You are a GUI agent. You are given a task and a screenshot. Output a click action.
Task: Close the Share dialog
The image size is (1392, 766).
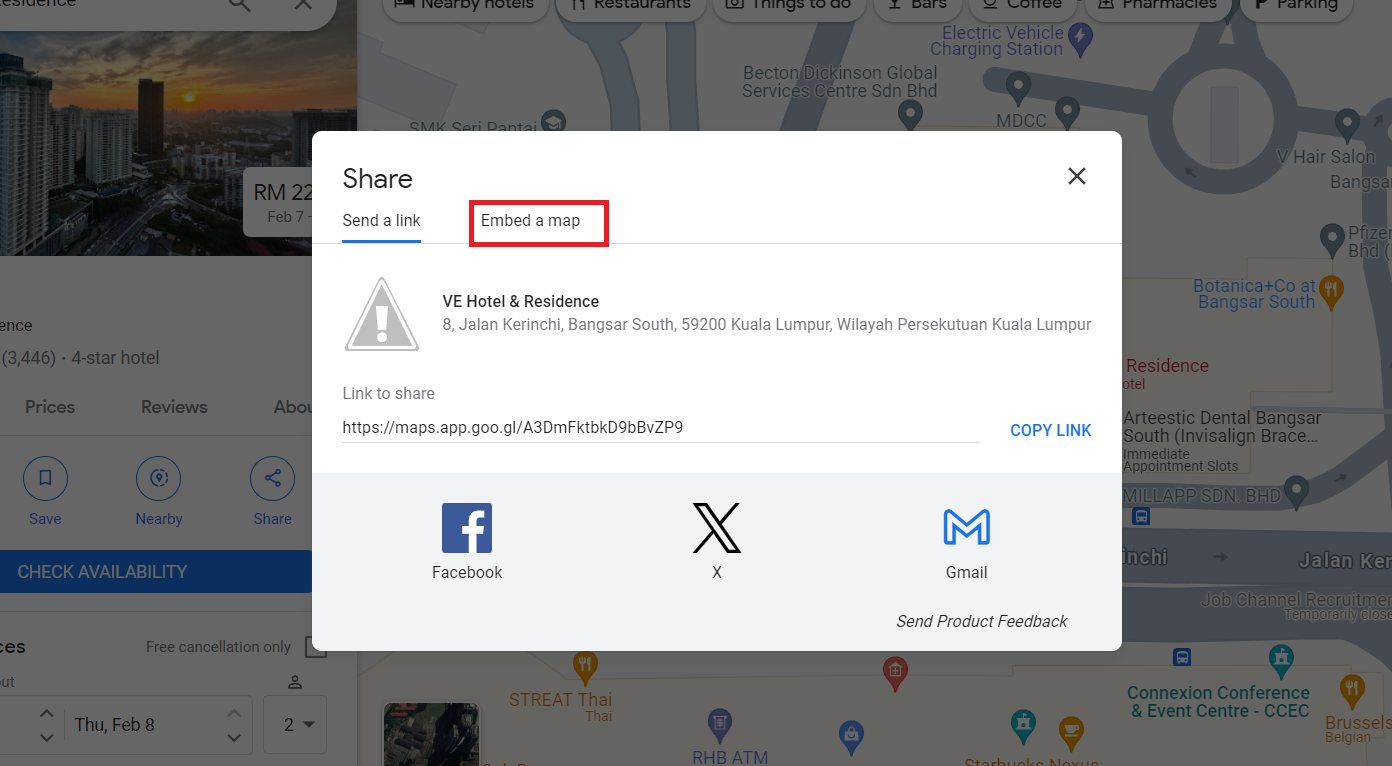coord(1076,176)
